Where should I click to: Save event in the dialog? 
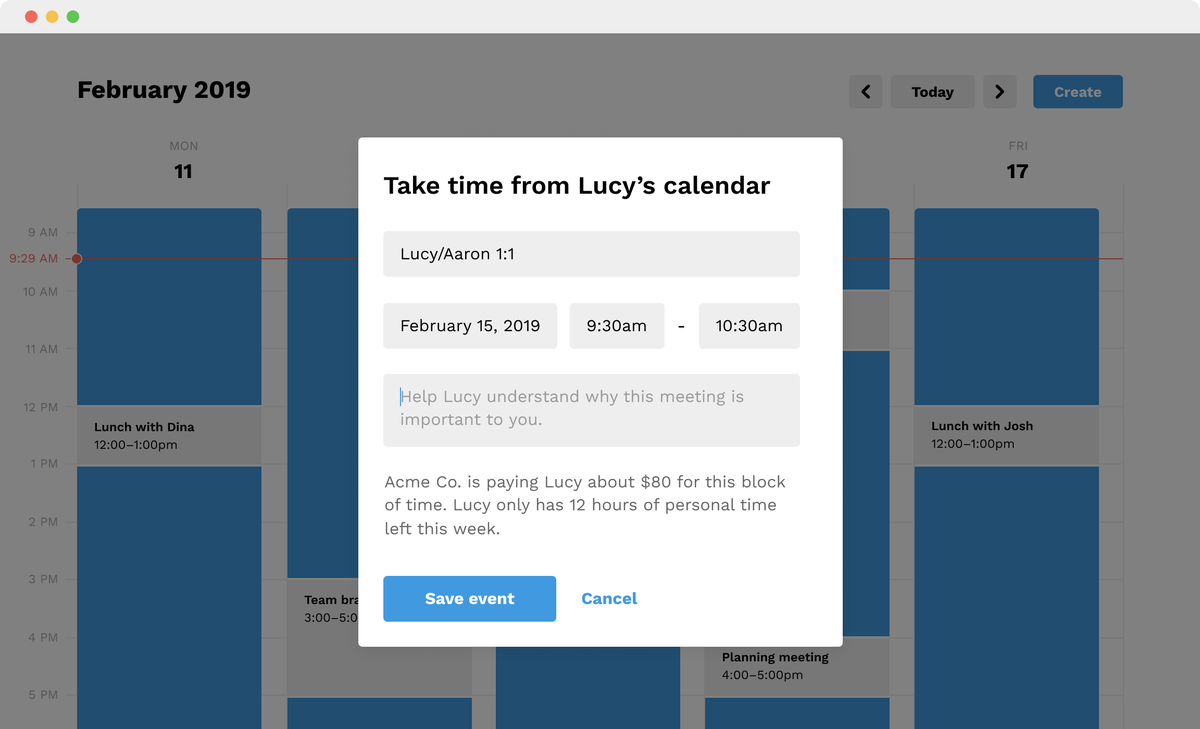coord(469,599)
